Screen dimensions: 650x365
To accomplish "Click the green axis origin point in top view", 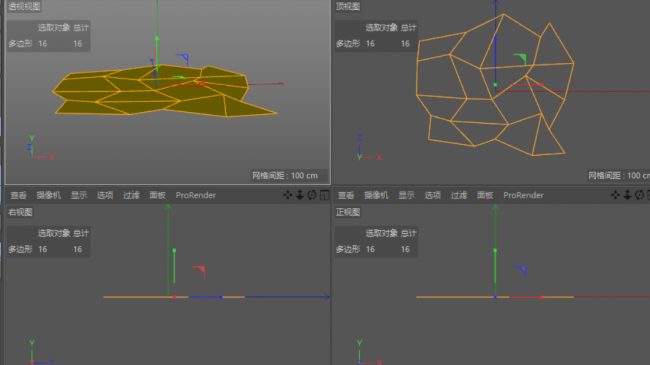I will [495, 85].
